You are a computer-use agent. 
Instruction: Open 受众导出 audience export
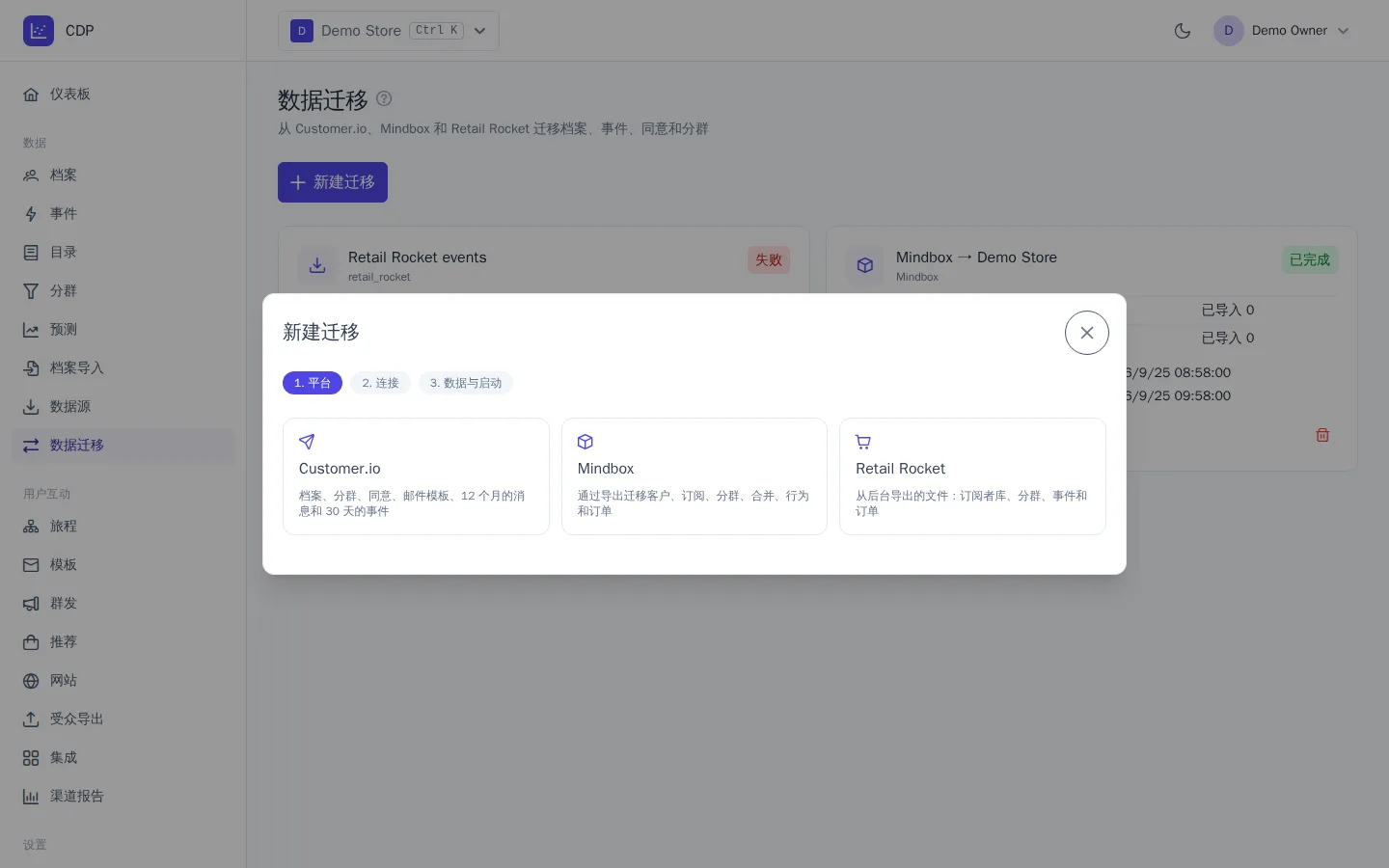pos(123,719)
